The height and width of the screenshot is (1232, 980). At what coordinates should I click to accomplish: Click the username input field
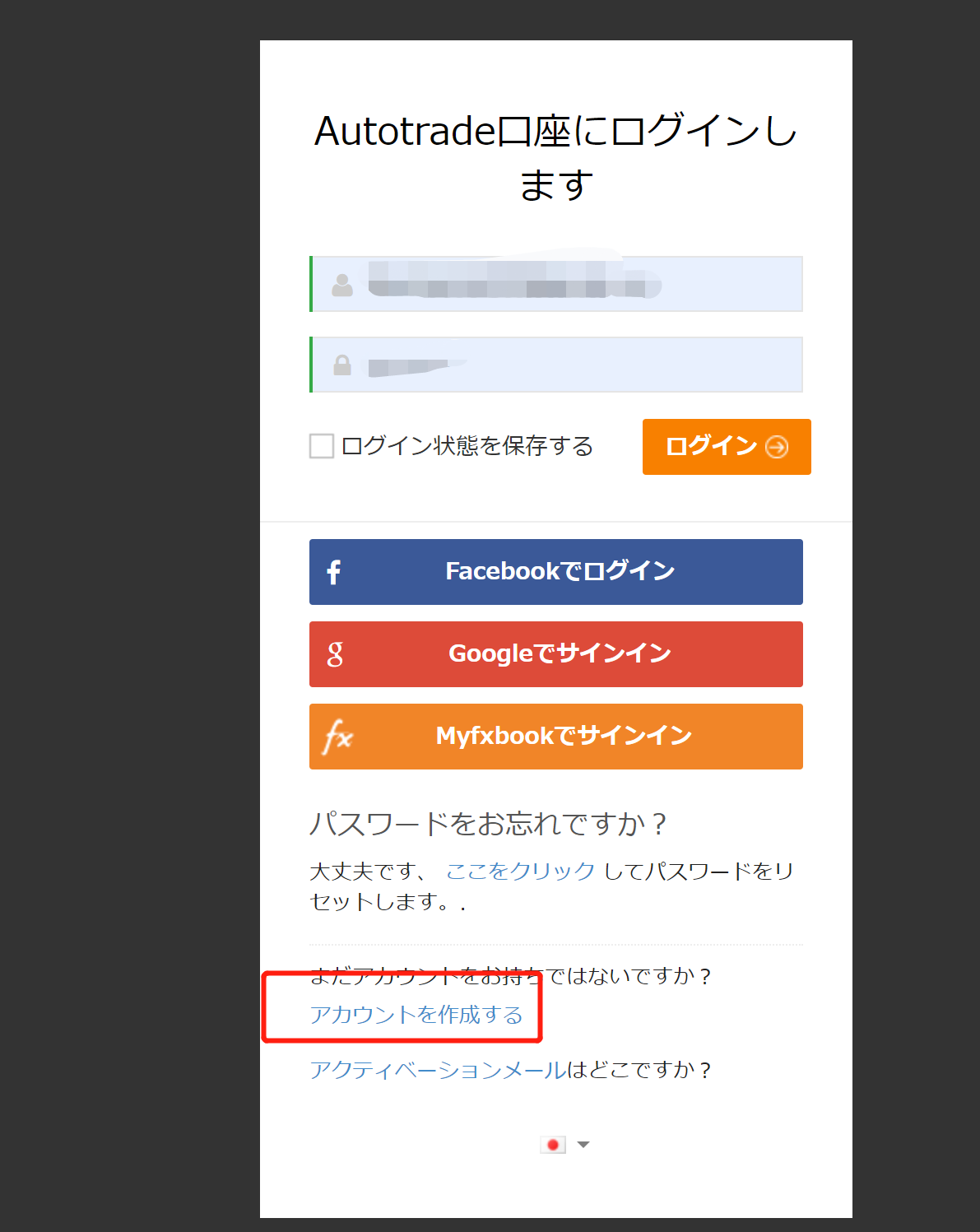[x=556, y=284]
